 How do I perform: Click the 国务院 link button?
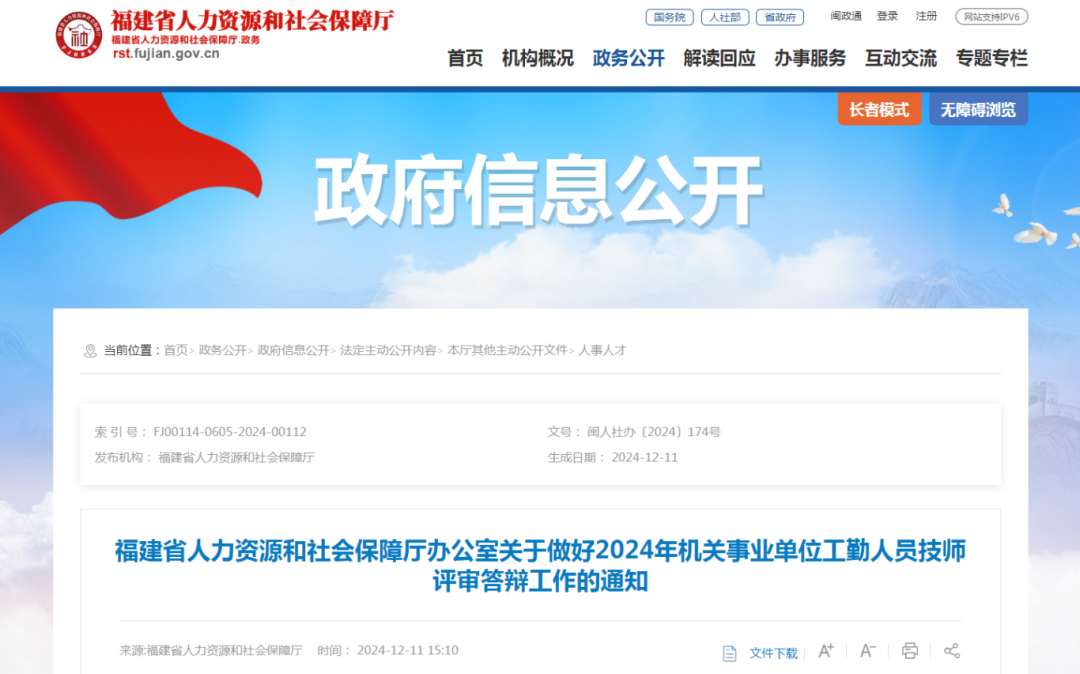coord(669,17)
